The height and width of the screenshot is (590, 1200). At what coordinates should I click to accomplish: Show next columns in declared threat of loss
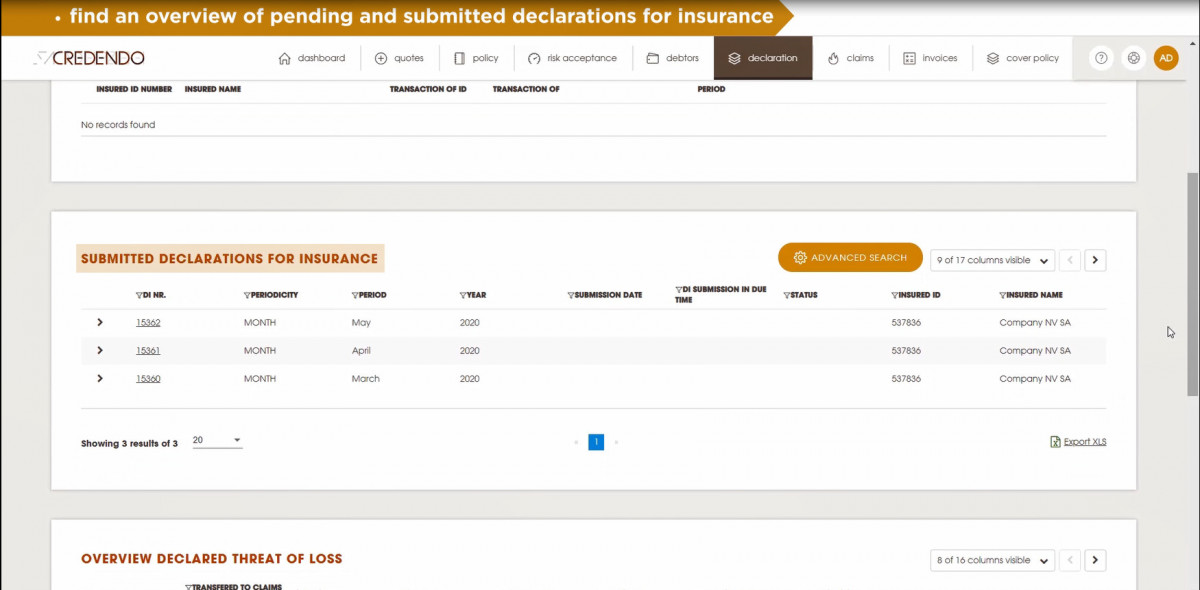pos(1096,560)
